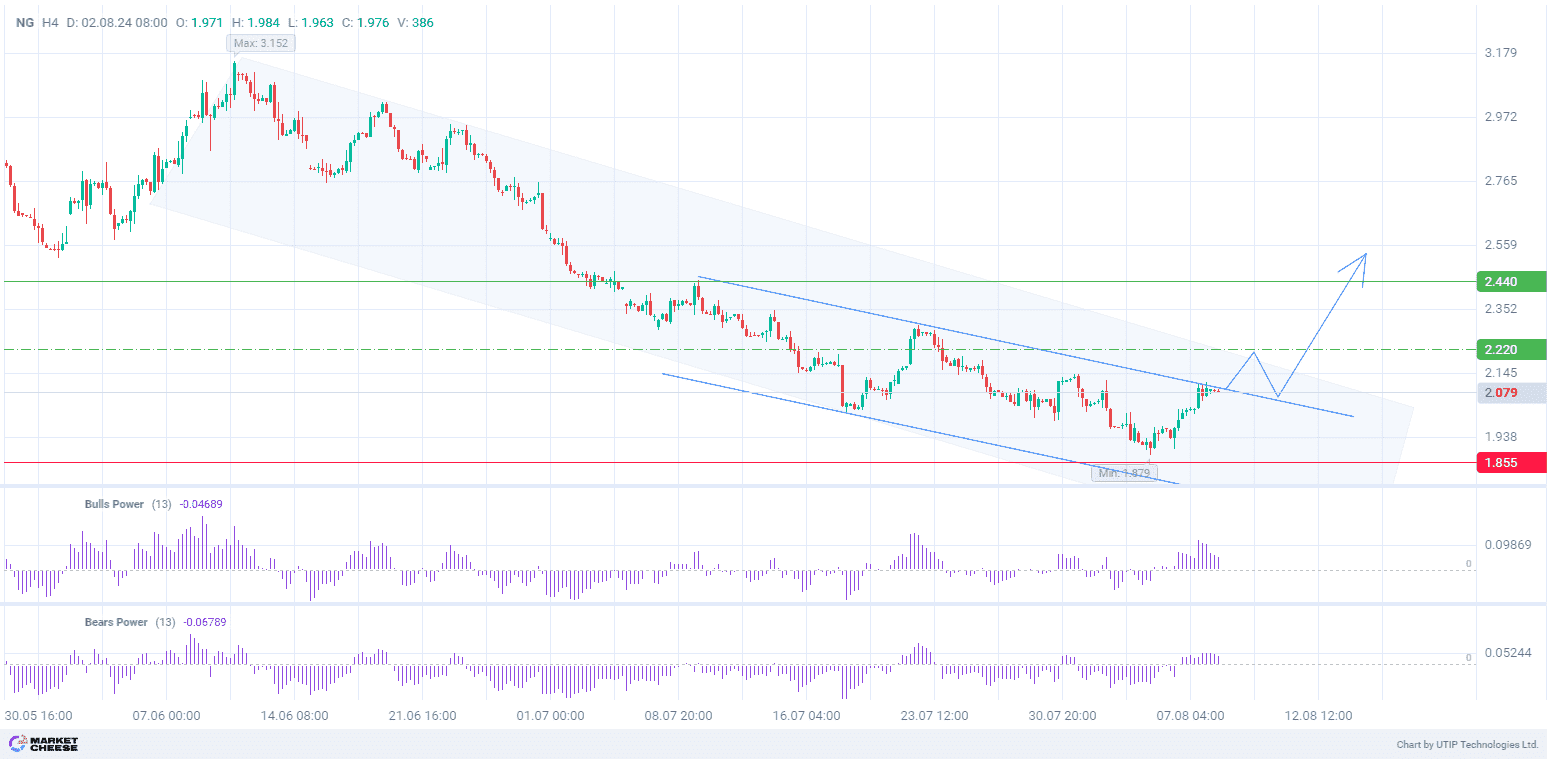The height and width of the screenshot is (759, 1547).
Task: Click the green 2.440 price level tag
Action: pyautogui.click(x=1511, y=282)
